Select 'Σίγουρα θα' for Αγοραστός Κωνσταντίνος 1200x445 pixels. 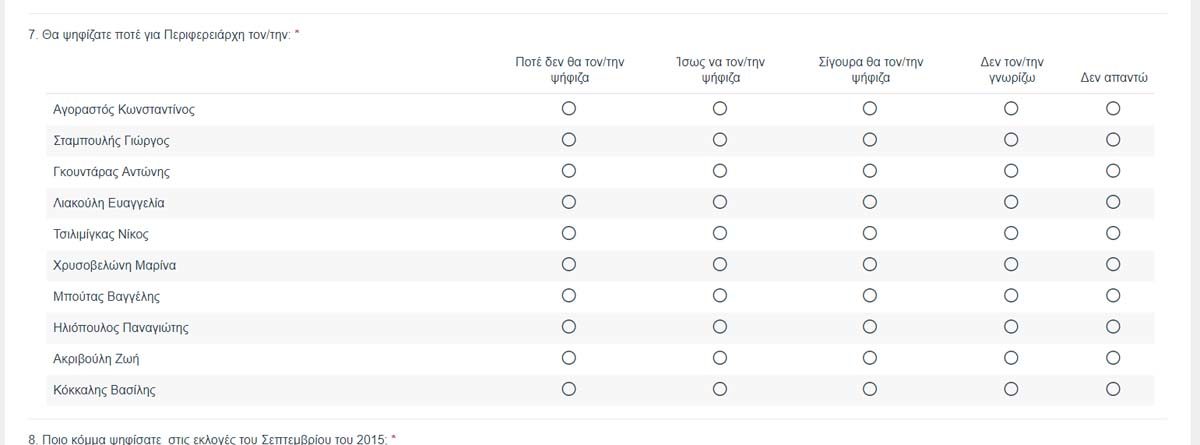870,109
